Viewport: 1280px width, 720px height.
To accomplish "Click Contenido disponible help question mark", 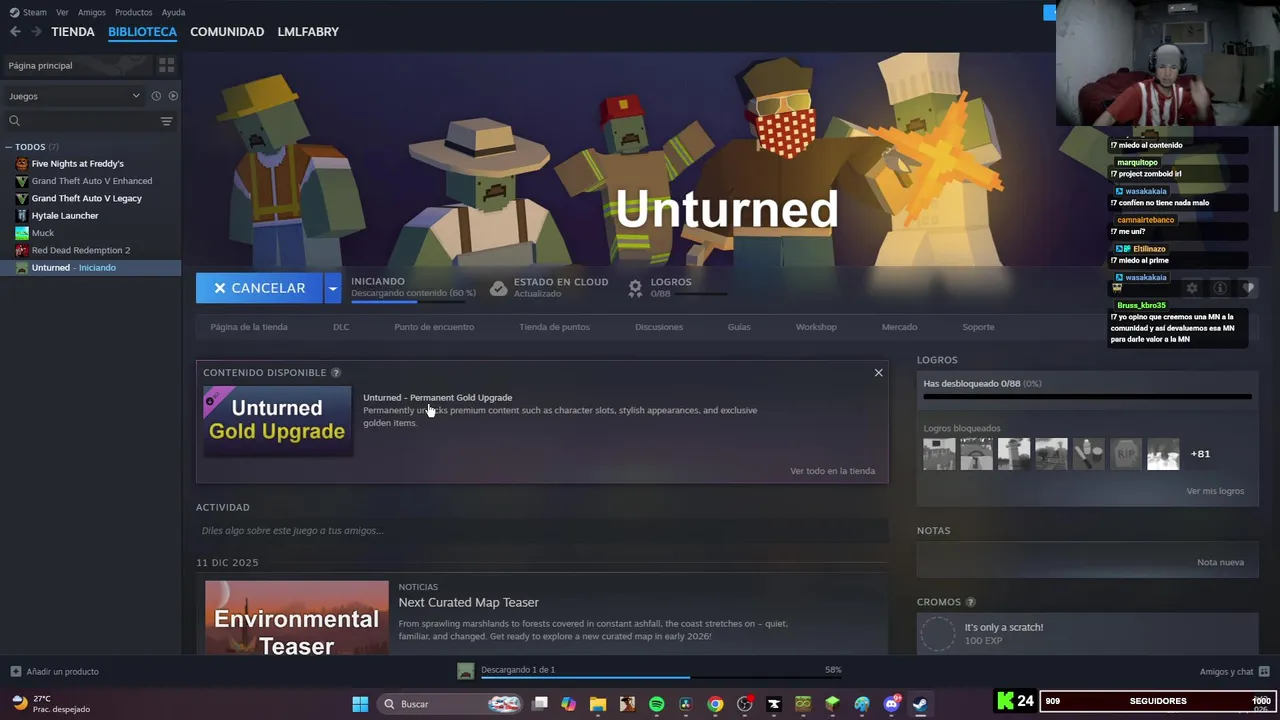I will [x=336, y=373].
